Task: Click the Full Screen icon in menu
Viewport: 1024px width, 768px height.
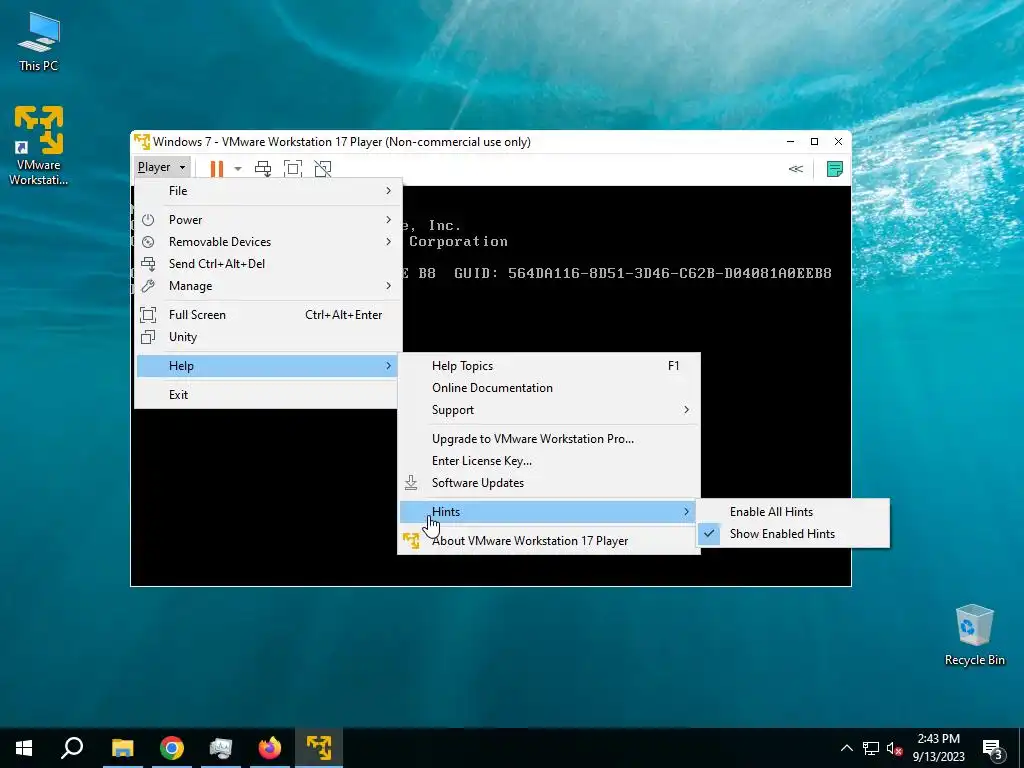Action: [x=148, y=315]
